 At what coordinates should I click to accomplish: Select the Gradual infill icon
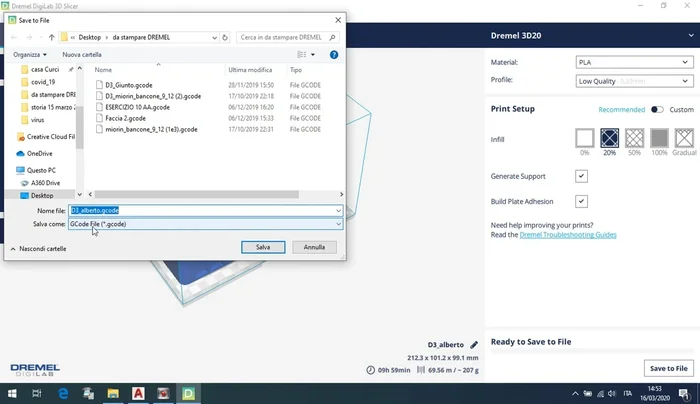(x=684, y=139)
